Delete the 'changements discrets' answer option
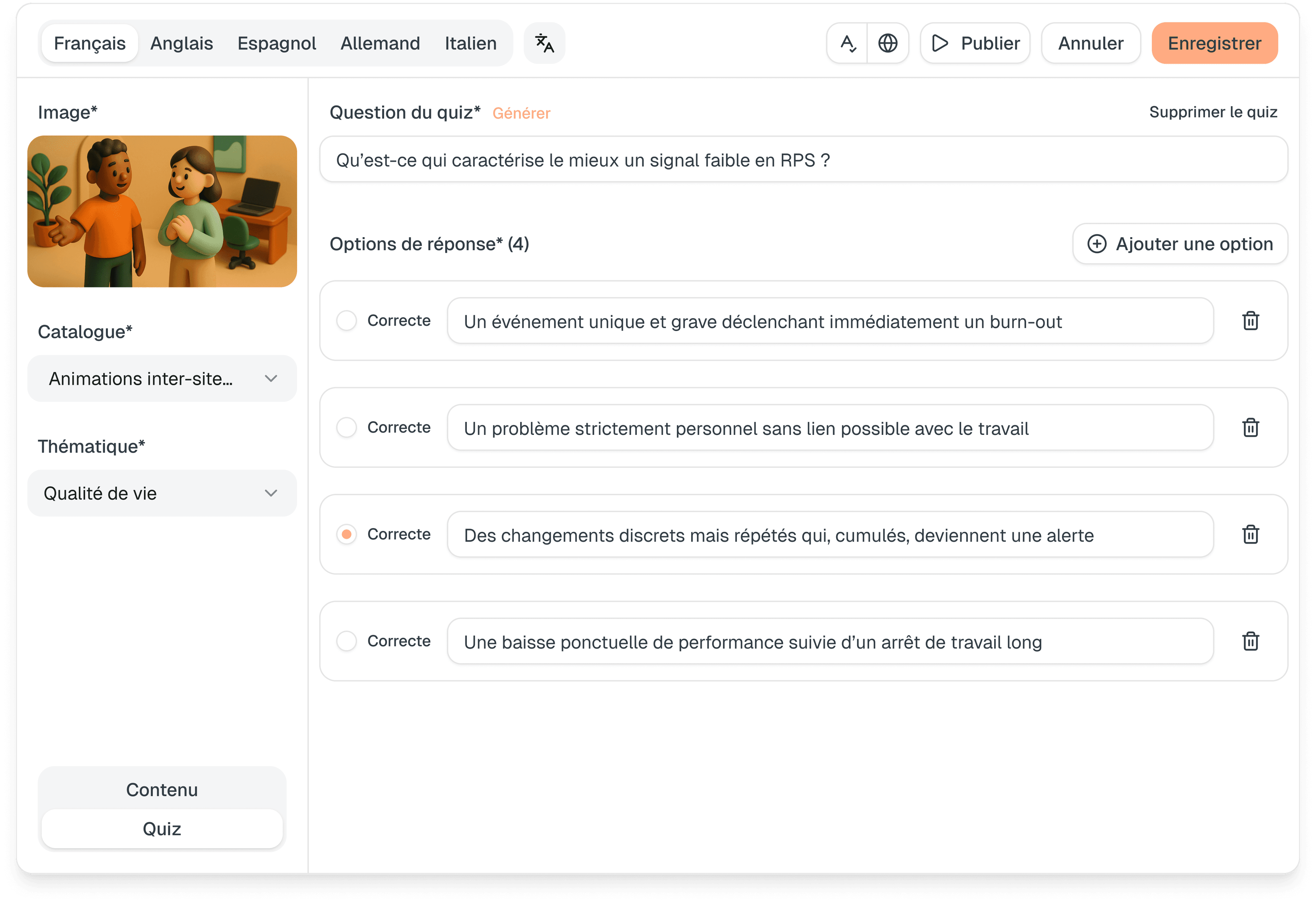The width and height of the screenshot is (1316, 903). 1250,535
